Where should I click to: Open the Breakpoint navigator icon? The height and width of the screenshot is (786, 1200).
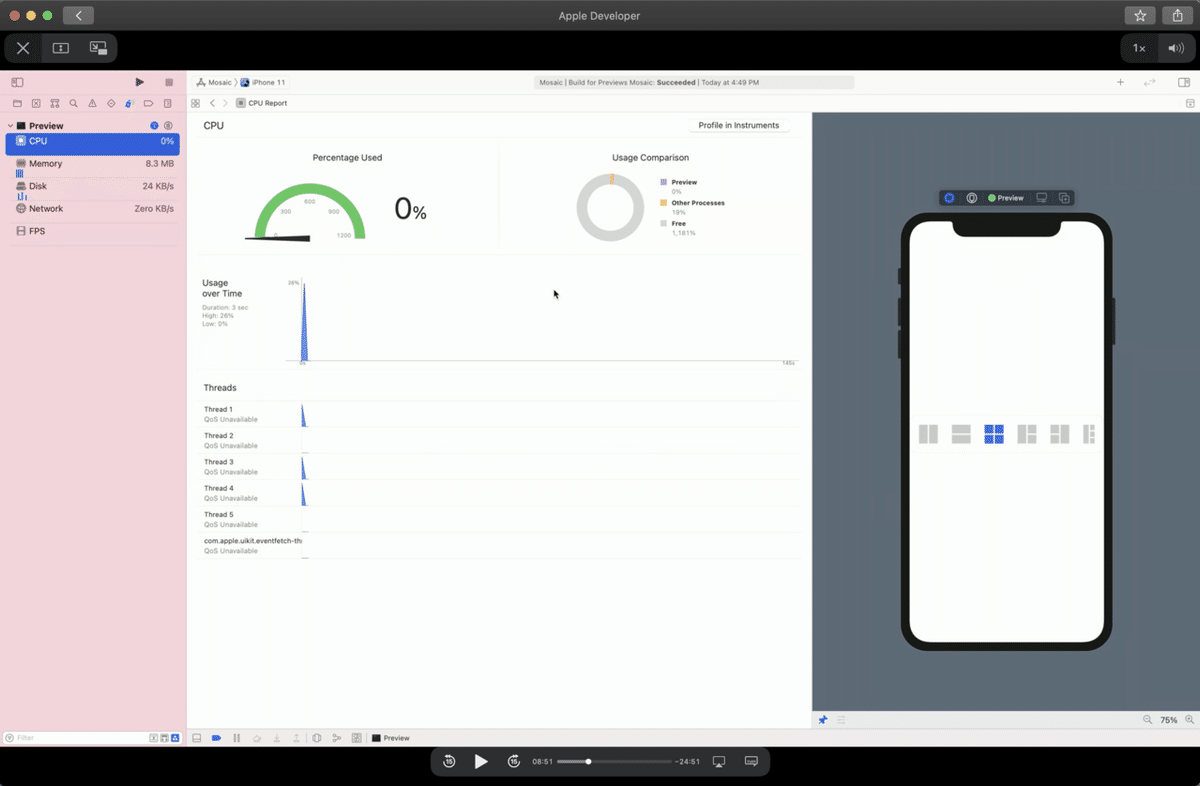click(x=148, y=103)
